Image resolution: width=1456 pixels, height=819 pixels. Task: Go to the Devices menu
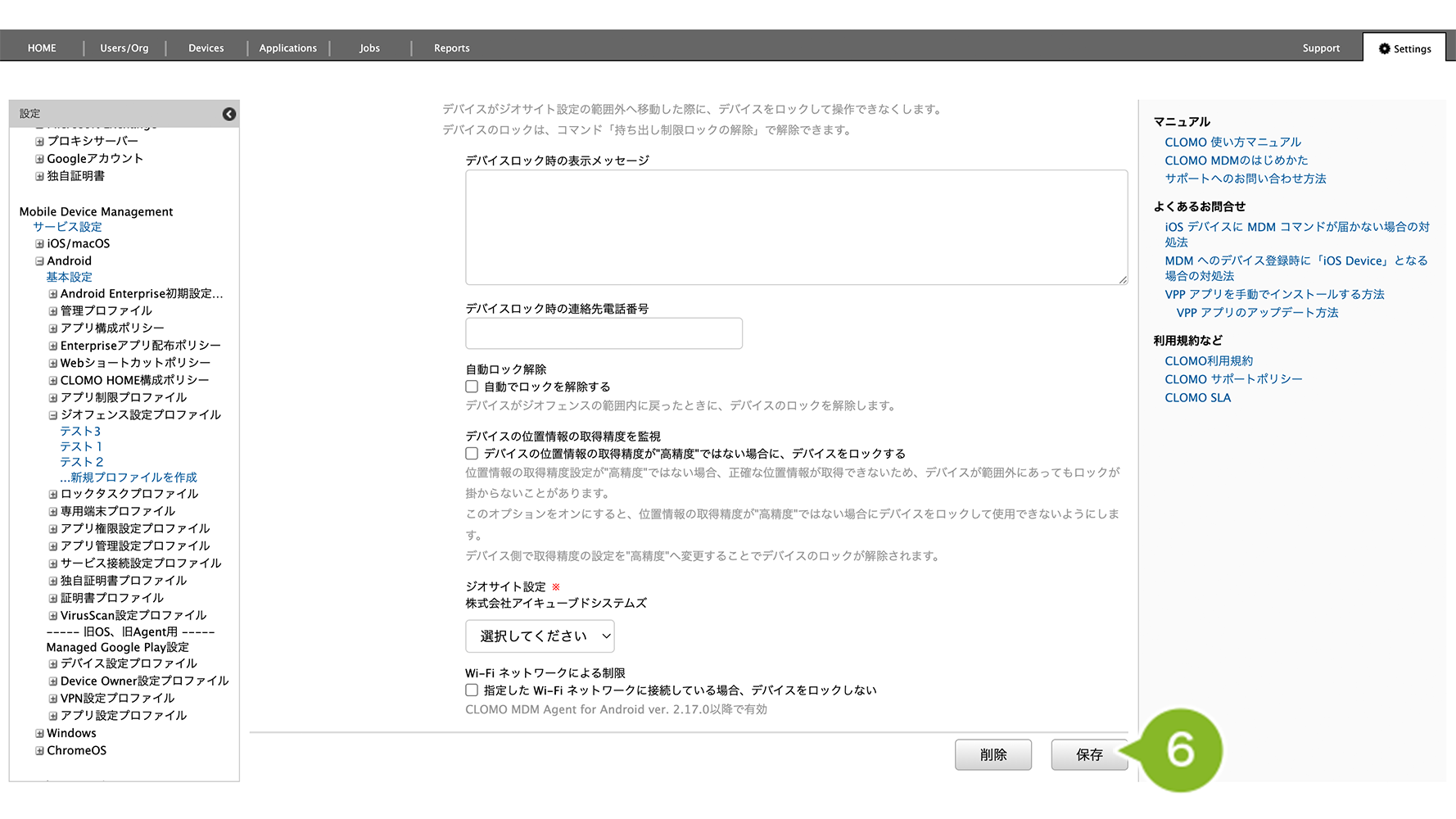[x=206, y=48]
